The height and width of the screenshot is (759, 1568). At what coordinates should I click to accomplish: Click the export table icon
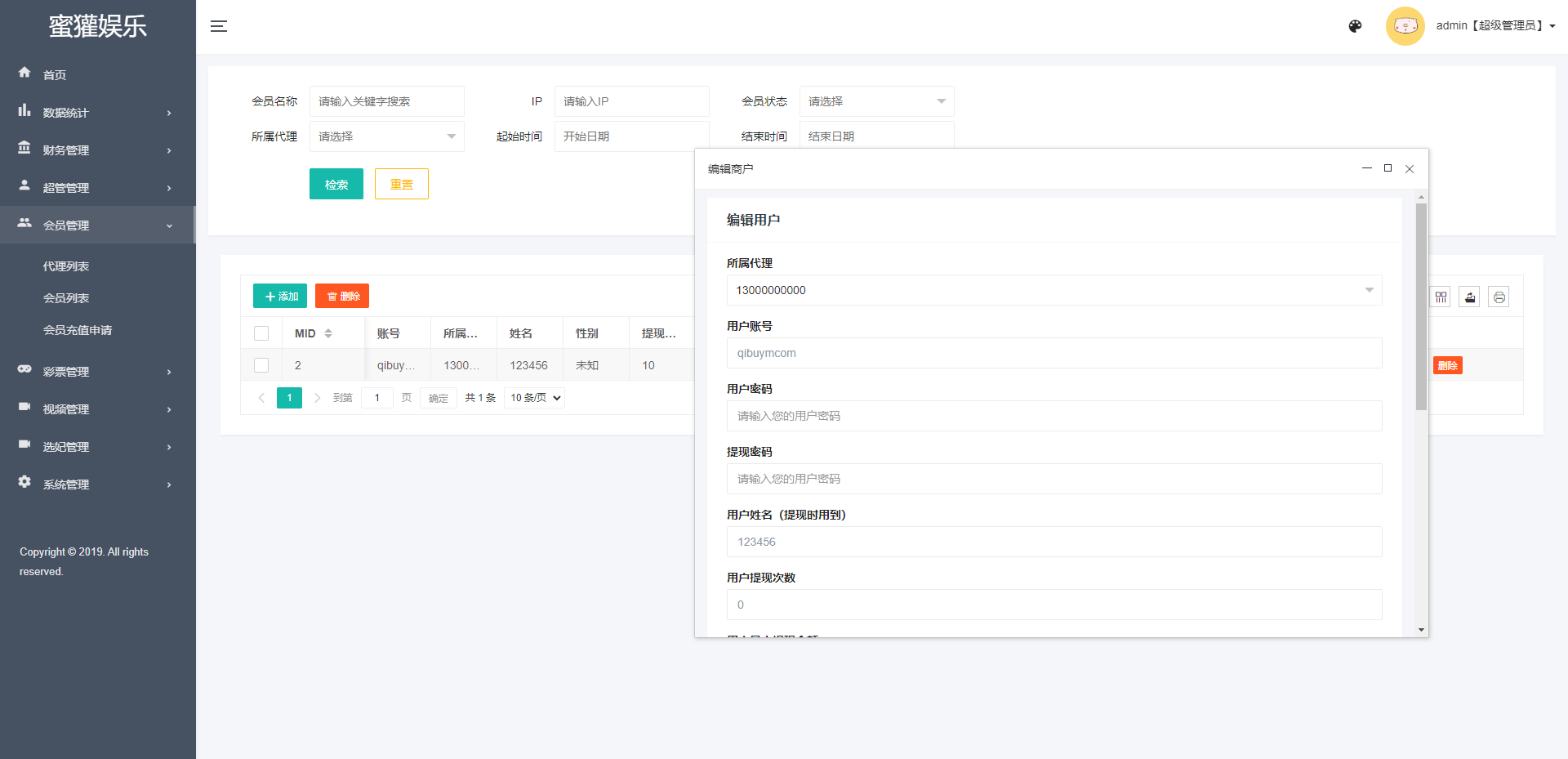point(1470,297)
